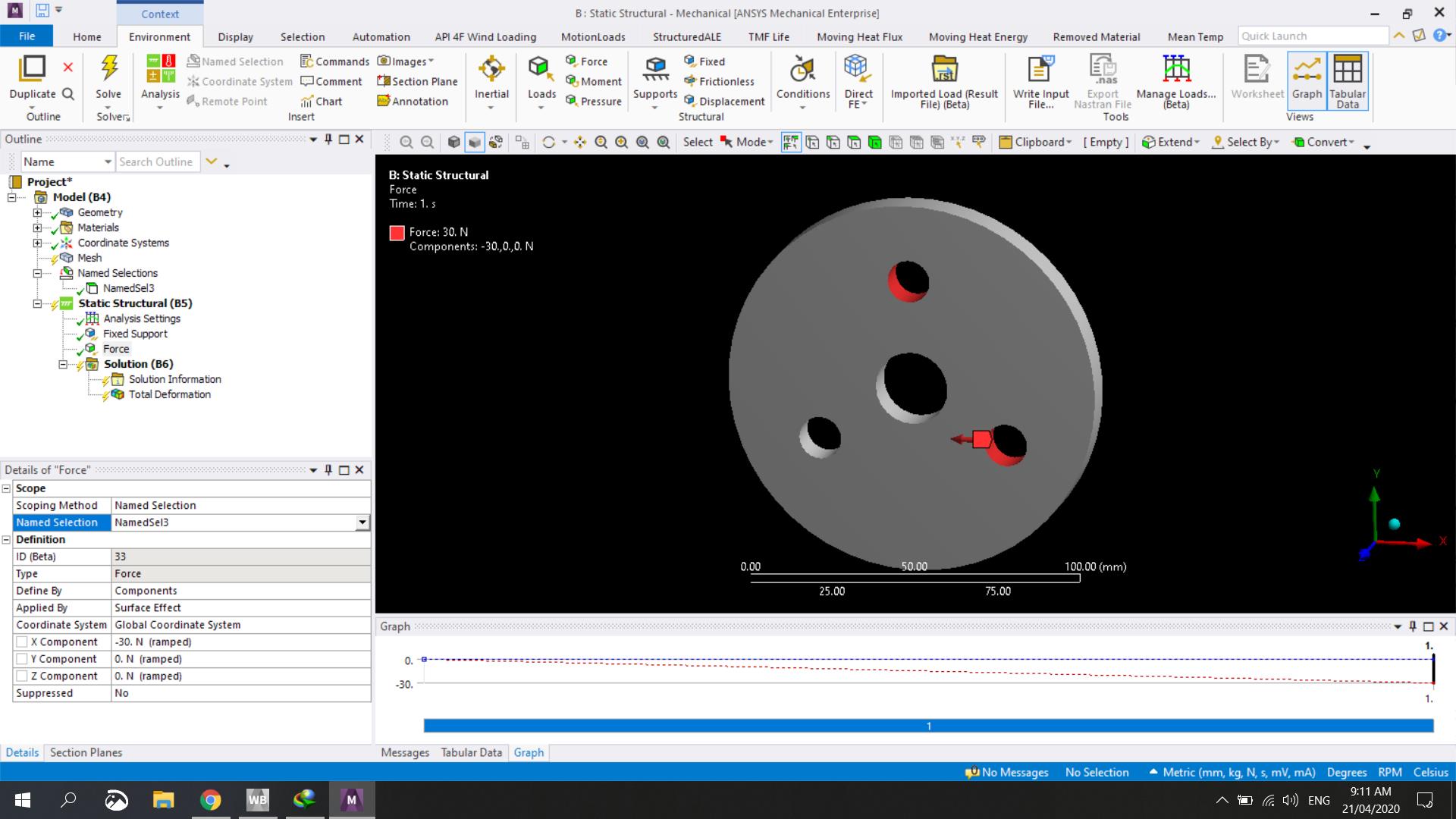Check the Y Component checkbox

[22, 659]
